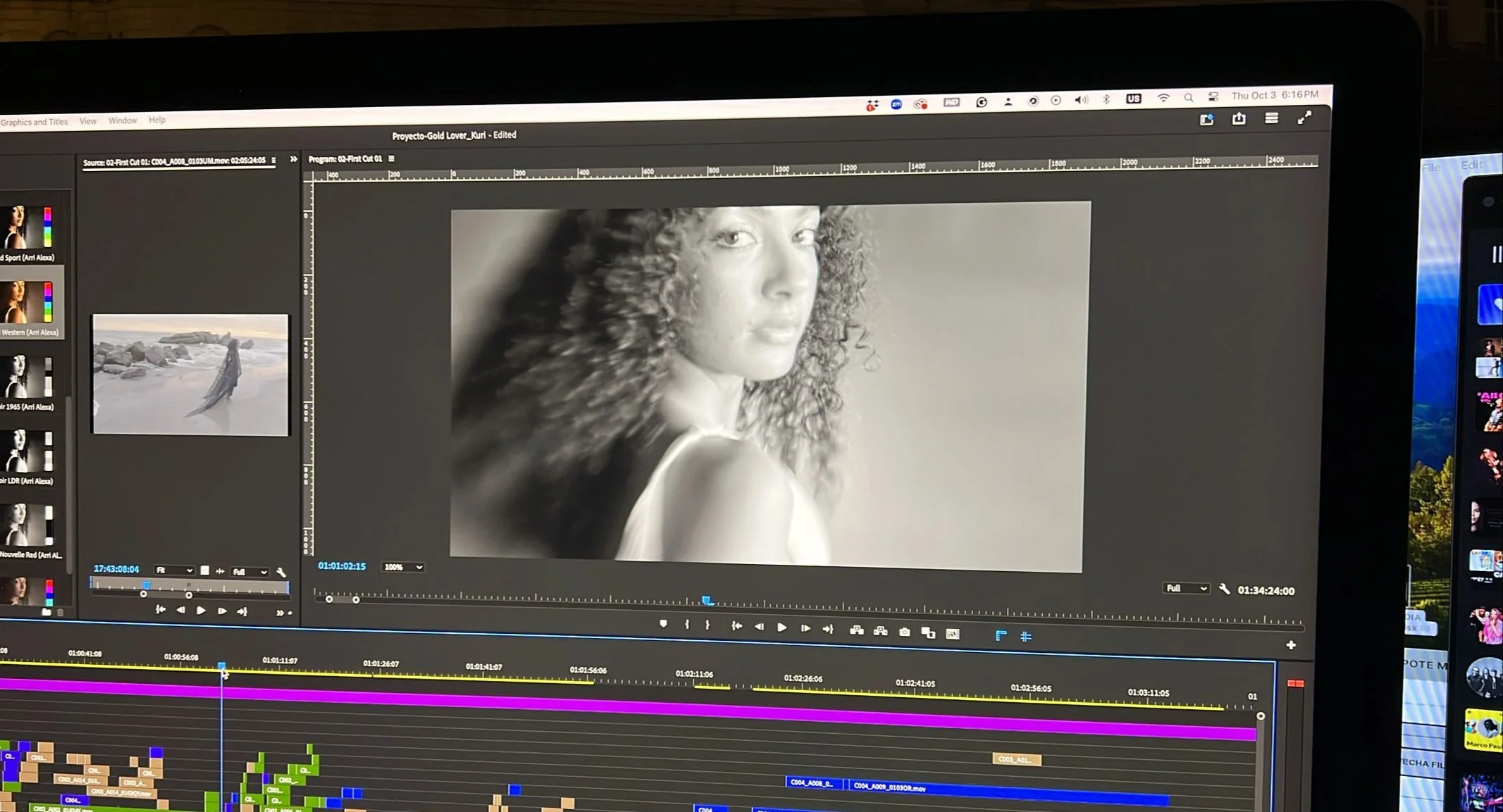Click Mark In bracket in Program monitor

pyautogui.click(x=687, y=625)
